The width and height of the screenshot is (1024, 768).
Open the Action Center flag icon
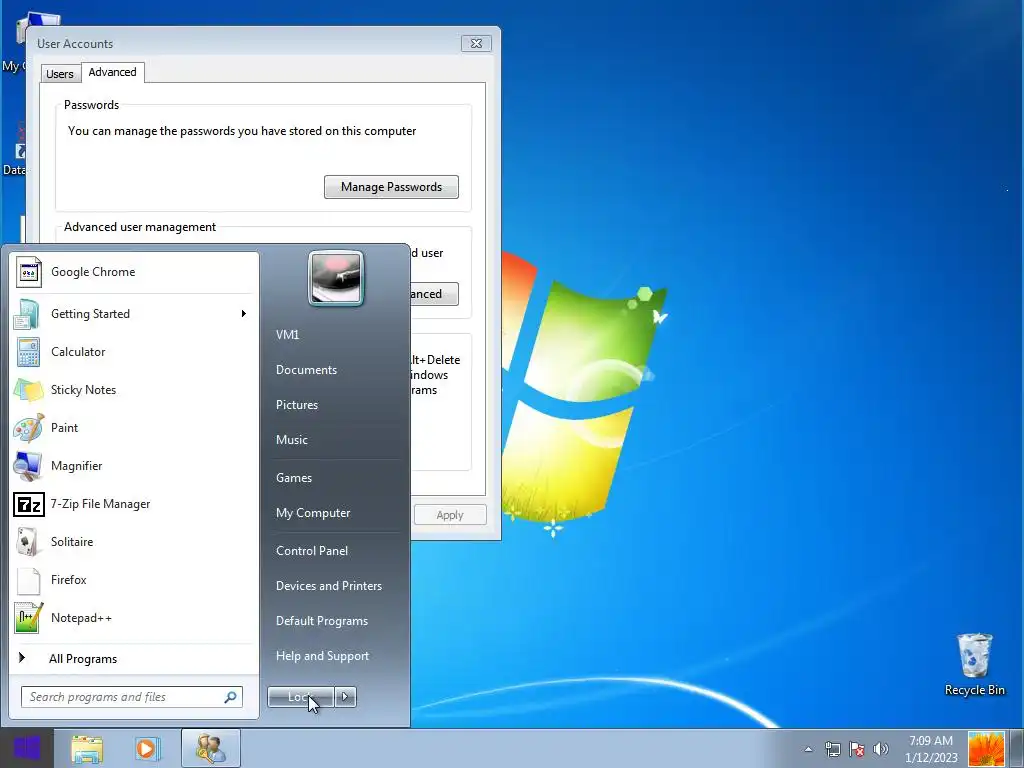[857, 749]
